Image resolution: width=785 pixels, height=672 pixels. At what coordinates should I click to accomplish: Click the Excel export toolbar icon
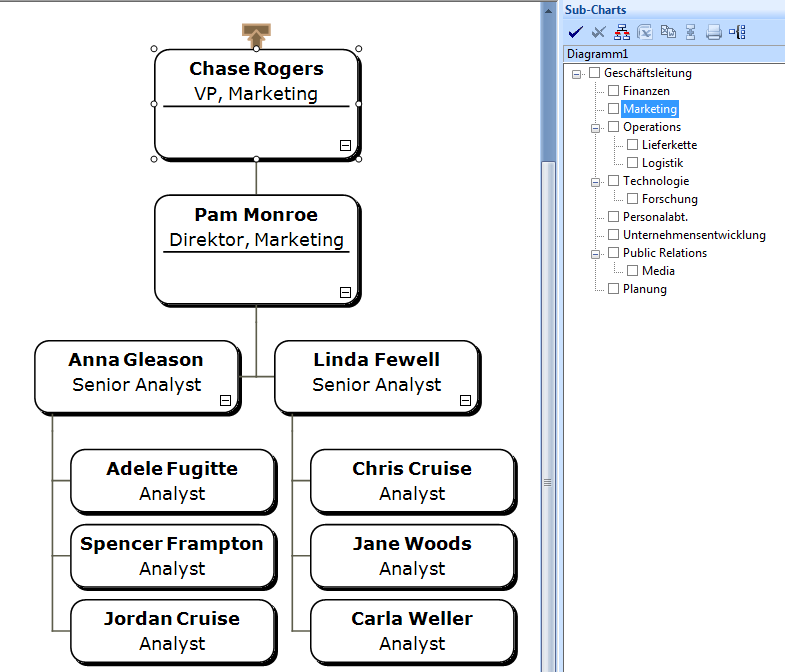pos(645,32)
